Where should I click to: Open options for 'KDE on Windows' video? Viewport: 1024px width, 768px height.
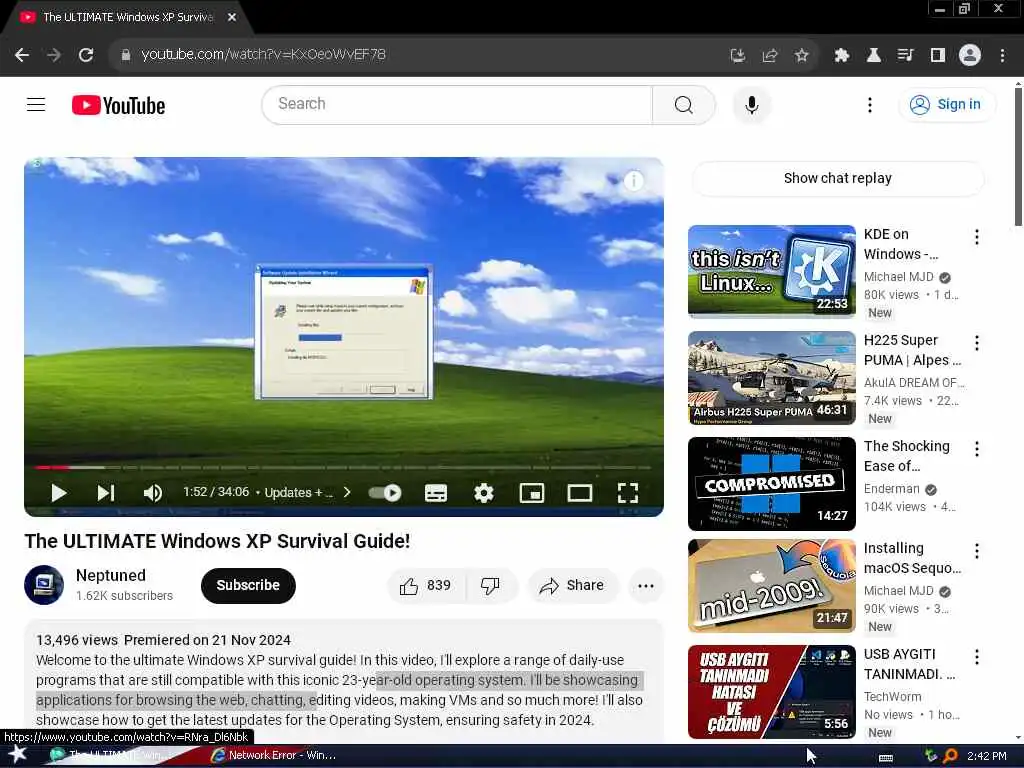point(976,237)
